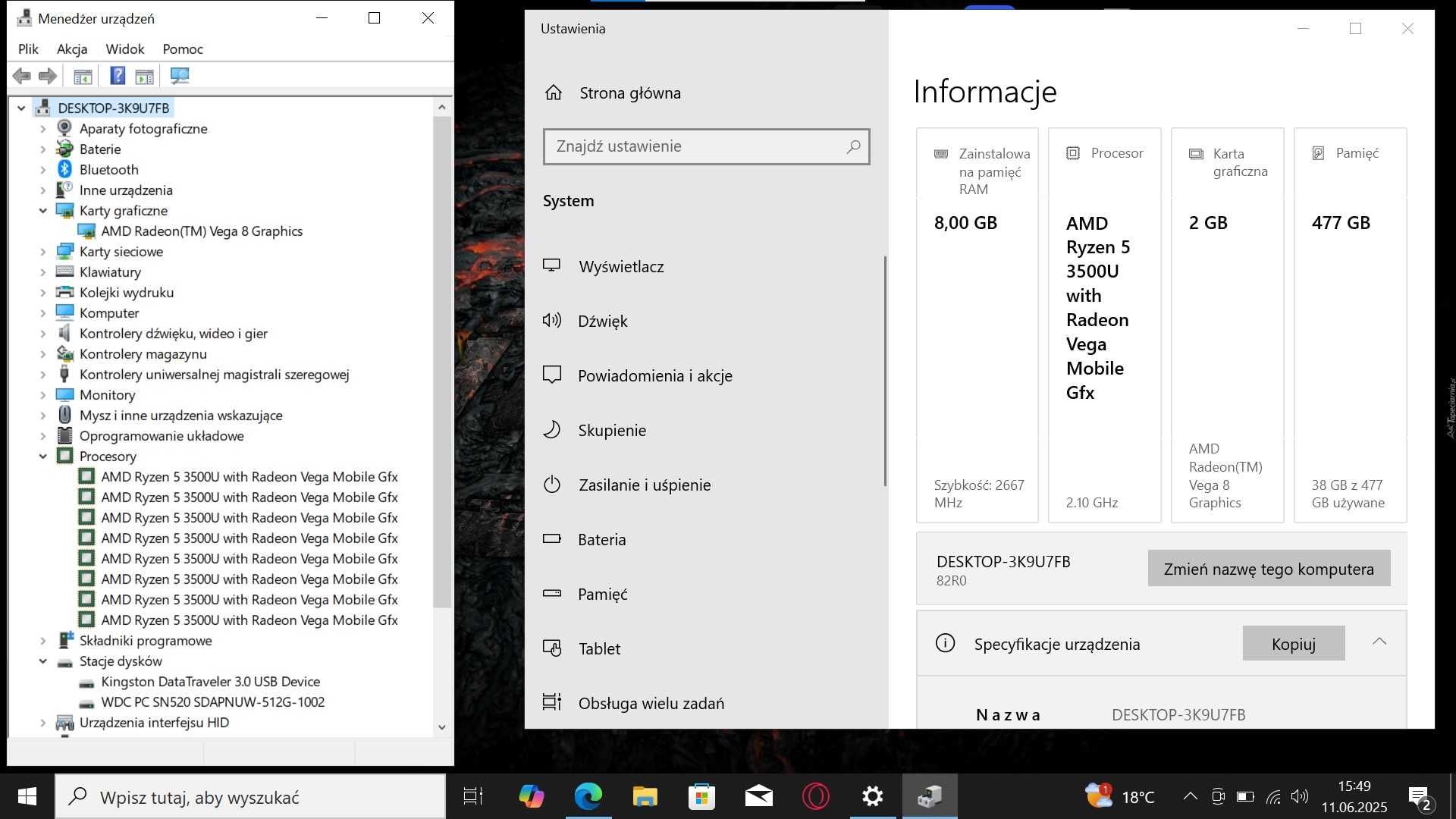Click the Forward arrow in Device Manager toolbar
Viewport: 1456px width, 819px height.
tap(48, 76)
